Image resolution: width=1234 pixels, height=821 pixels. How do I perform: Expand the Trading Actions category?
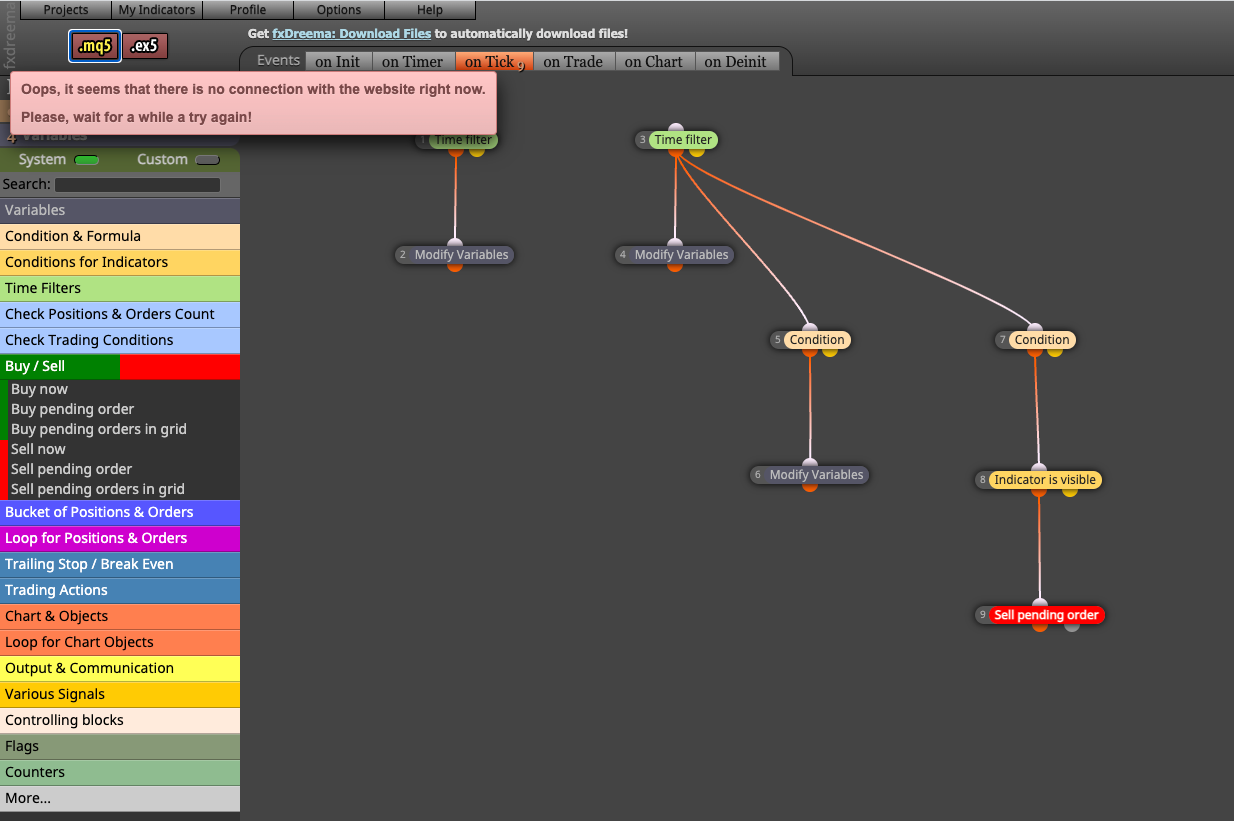pyautogui.click(x=120, y=590)
